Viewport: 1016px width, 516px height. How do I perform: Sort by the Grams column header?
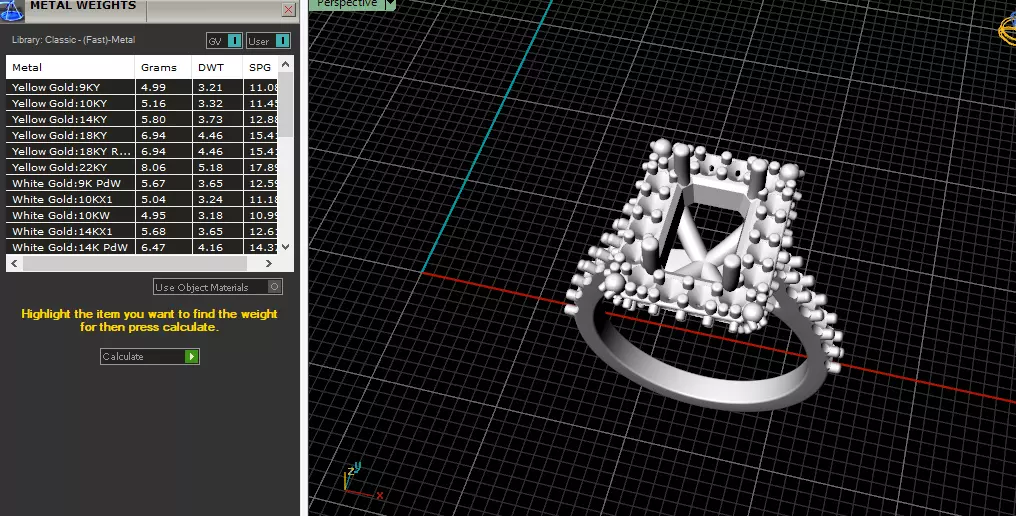[163, 67]
